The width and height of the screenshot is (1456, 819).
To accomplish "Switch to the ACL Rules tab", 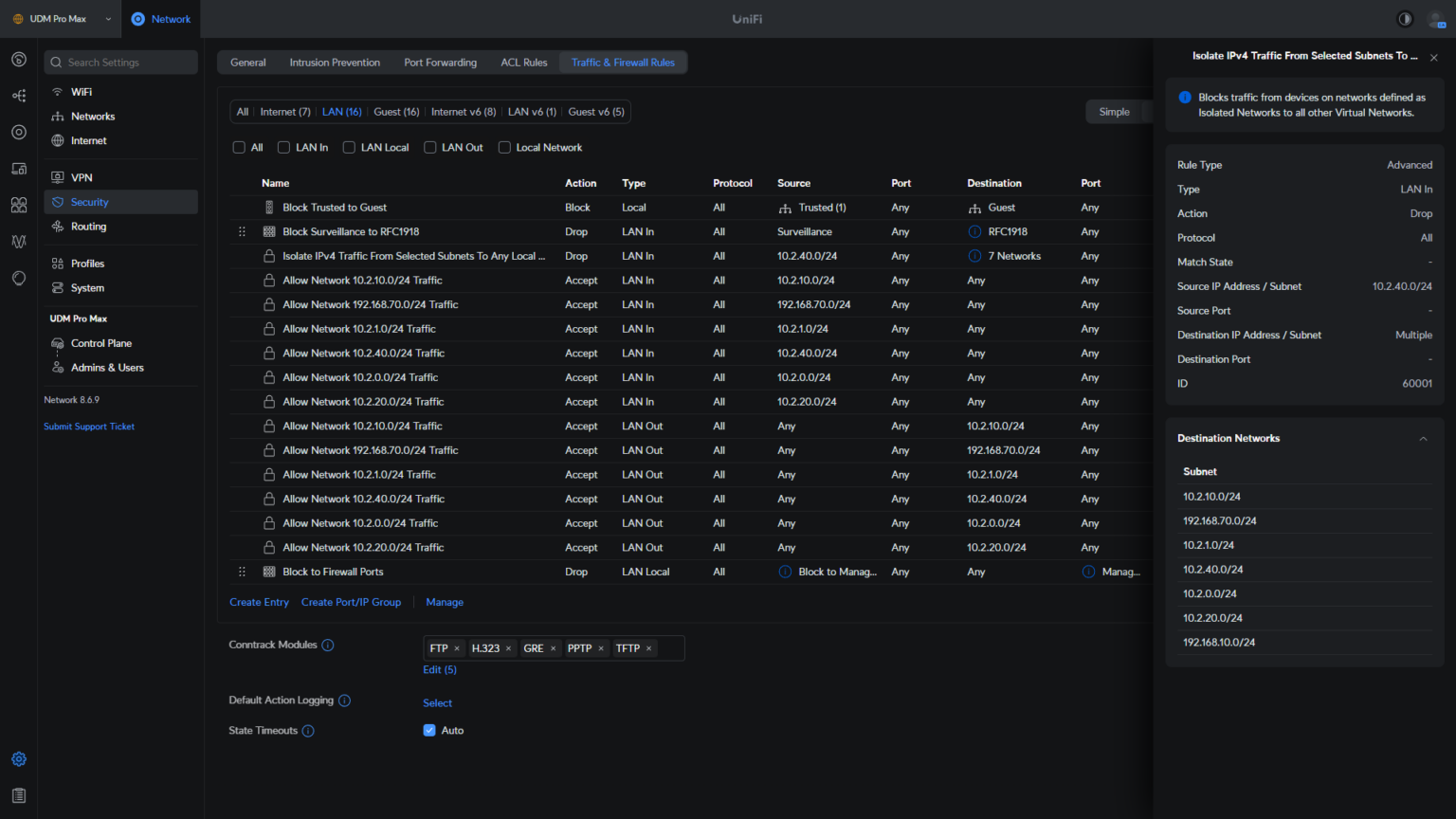I will point(523,62).
